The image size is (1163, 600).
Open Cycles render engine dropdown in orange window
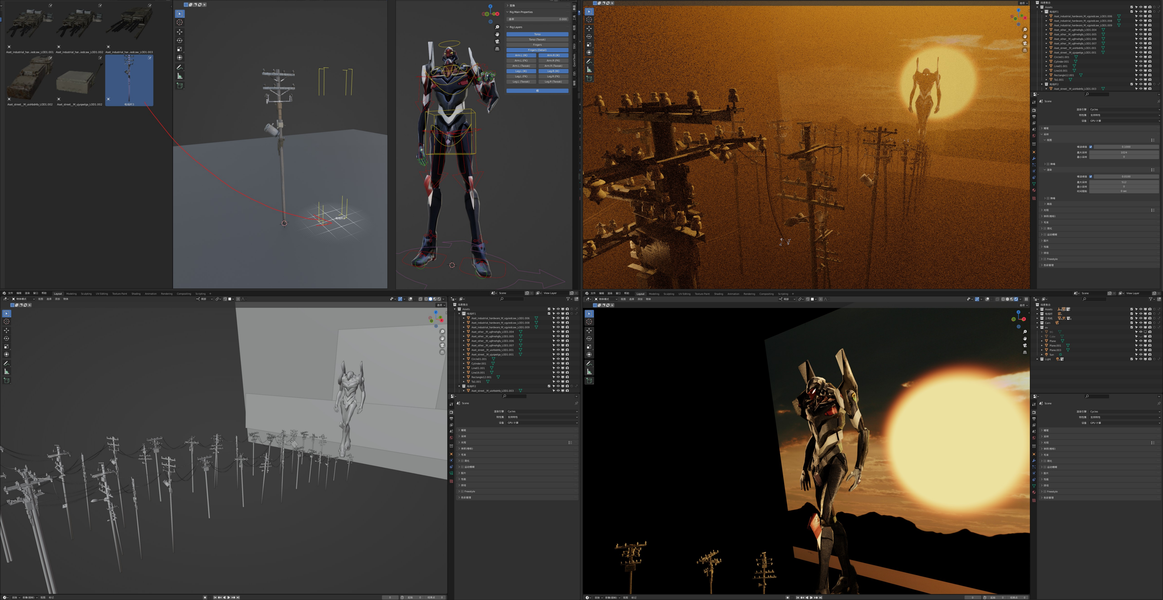[1124, 110]
